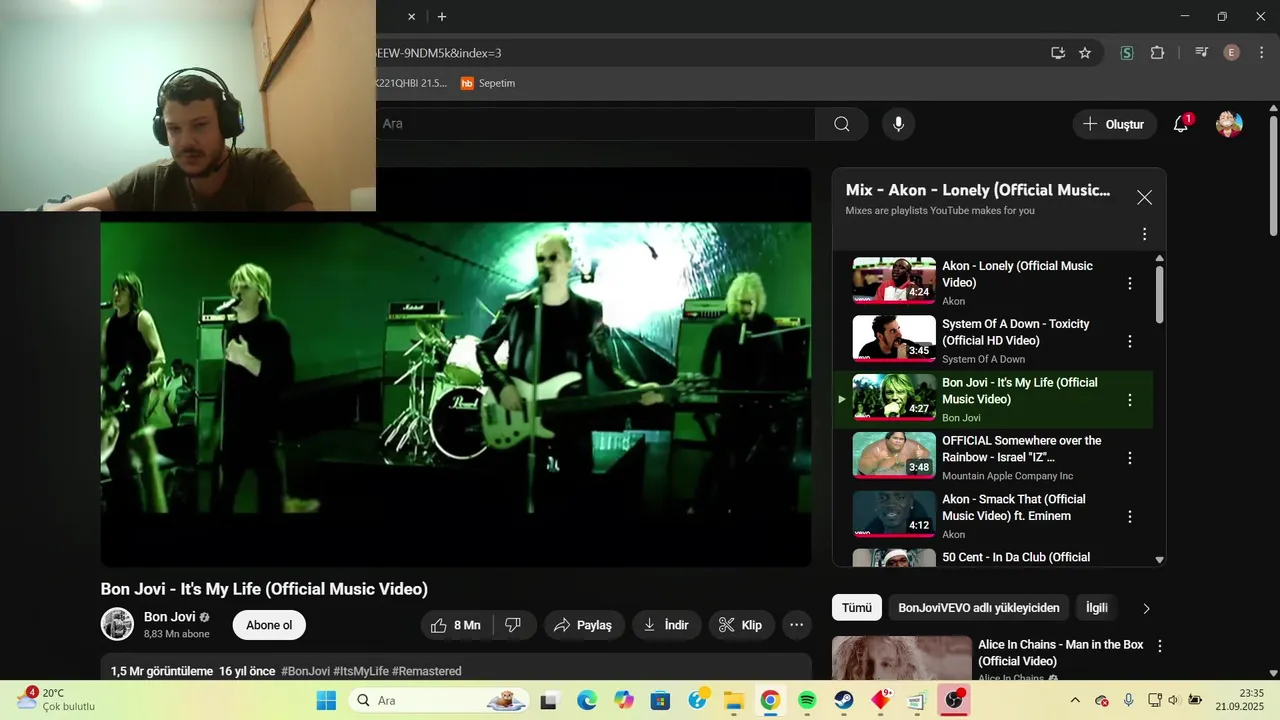This screenshot has width=1280, height=720.
Task: Open Windows Start menu
Action: [x=326, y=700]
